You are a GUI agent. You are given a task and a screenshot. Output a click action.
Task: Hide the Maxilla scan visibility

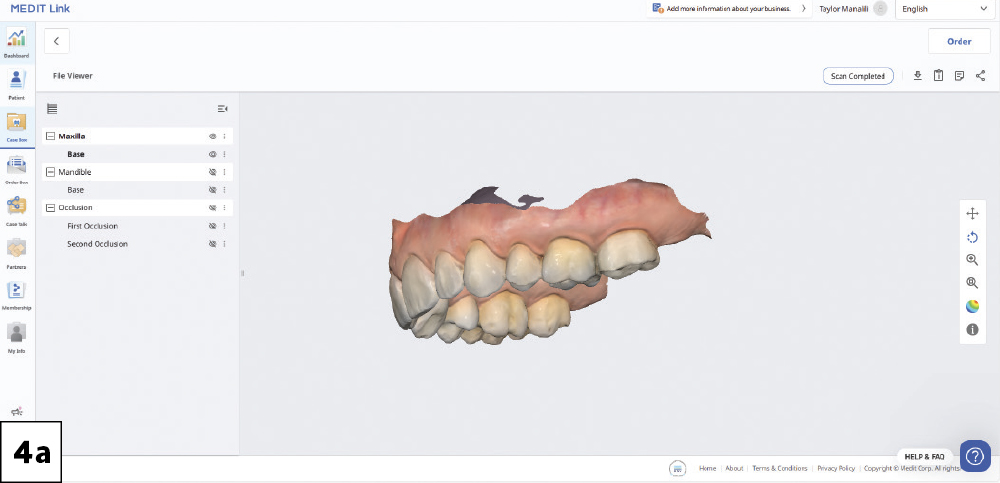point(212,136)
